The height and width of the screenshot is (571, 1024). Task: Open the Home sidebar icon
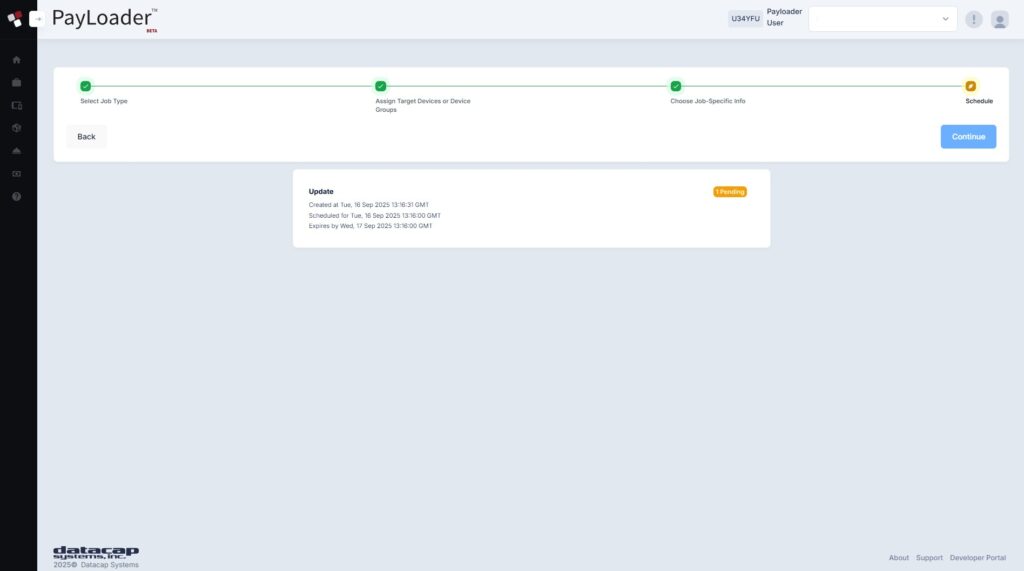pos(16,60)
